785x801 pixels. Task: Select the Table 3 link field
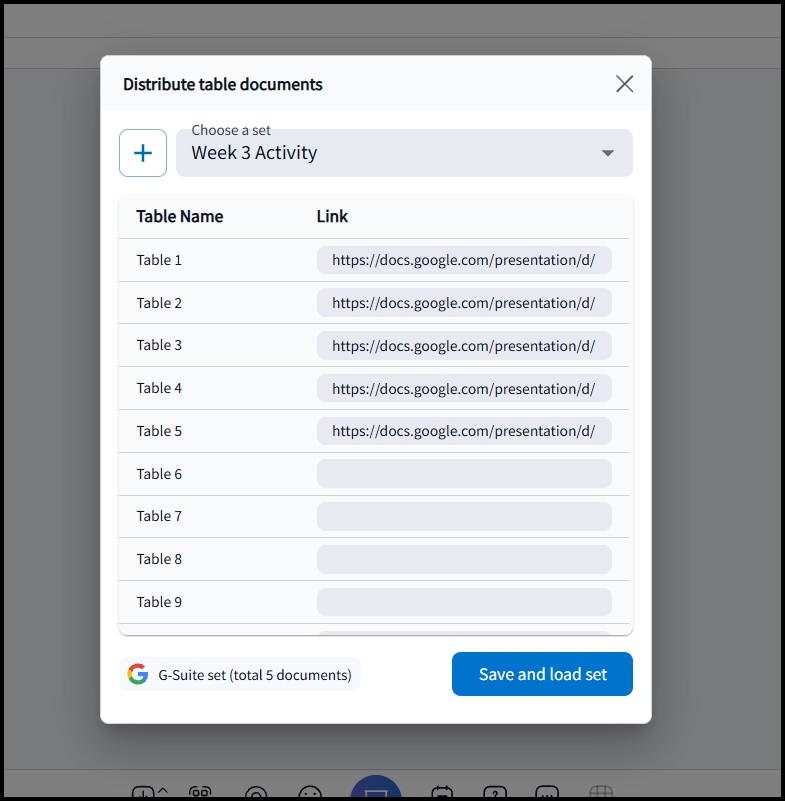click(464, 346)
